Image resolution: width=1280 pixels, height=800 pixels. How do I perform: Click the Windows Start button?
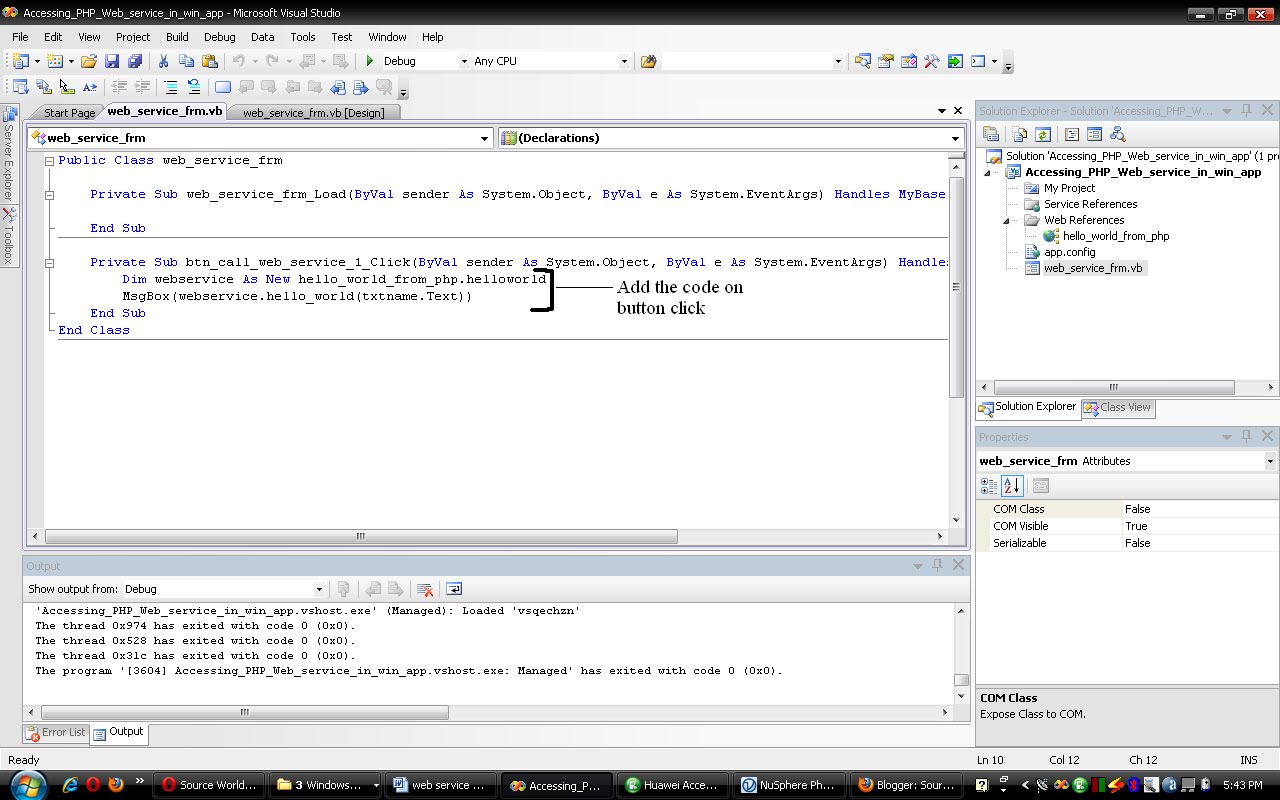(x=27, y=784)
